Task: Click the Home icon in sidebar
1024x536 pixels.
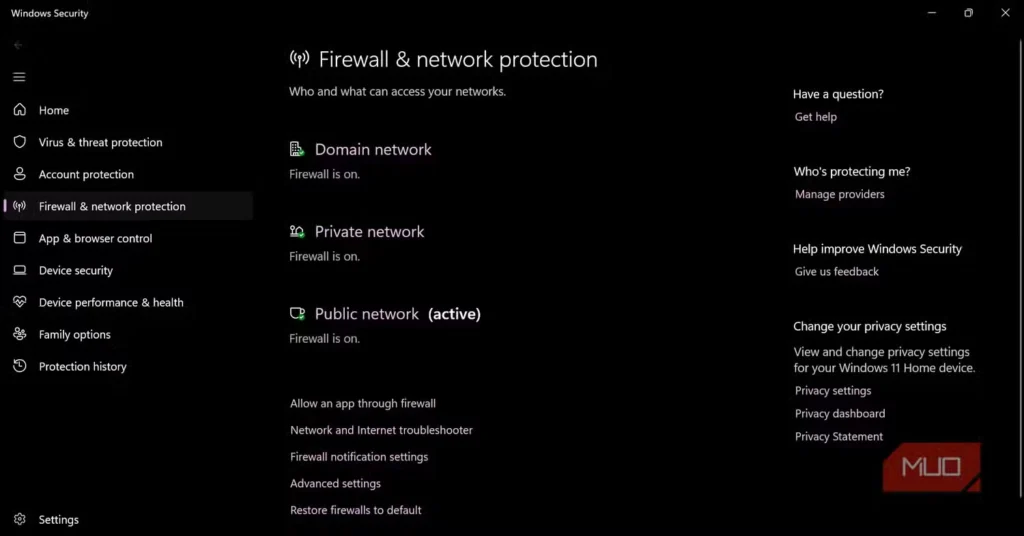Action: pyautogui.click(x=20, y=110)
